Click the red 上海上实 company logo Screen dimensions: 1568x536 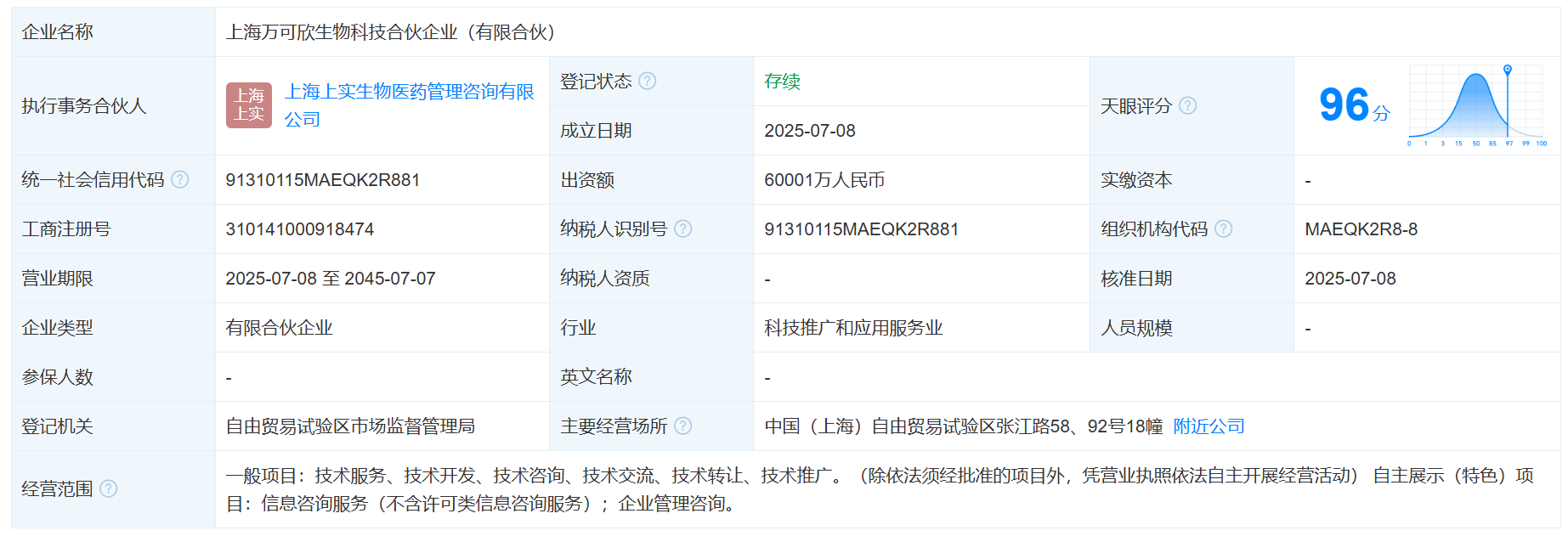click(x=249, y=105)
